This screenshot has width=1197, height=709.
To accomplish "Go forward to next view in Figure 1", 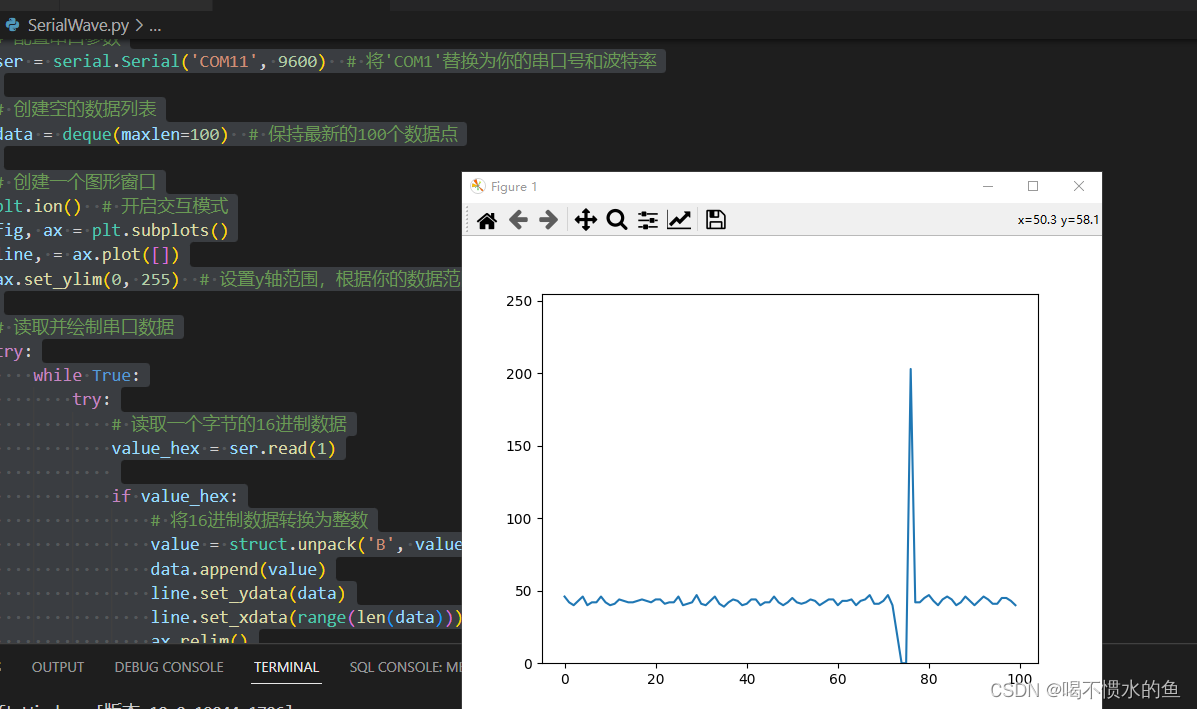I will click(x=548, y=221).
